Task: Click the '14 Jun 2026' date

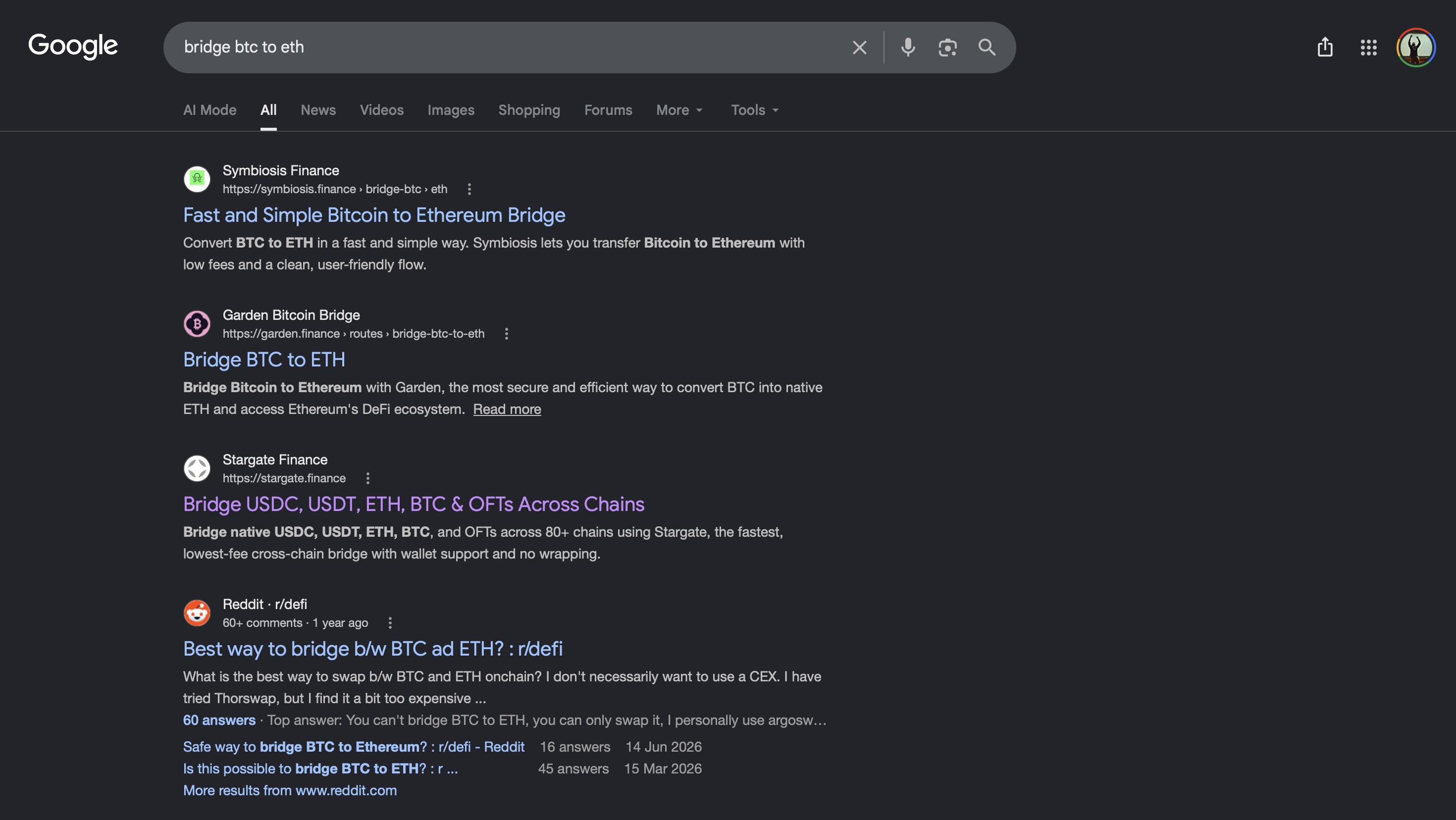Action: 664,747
